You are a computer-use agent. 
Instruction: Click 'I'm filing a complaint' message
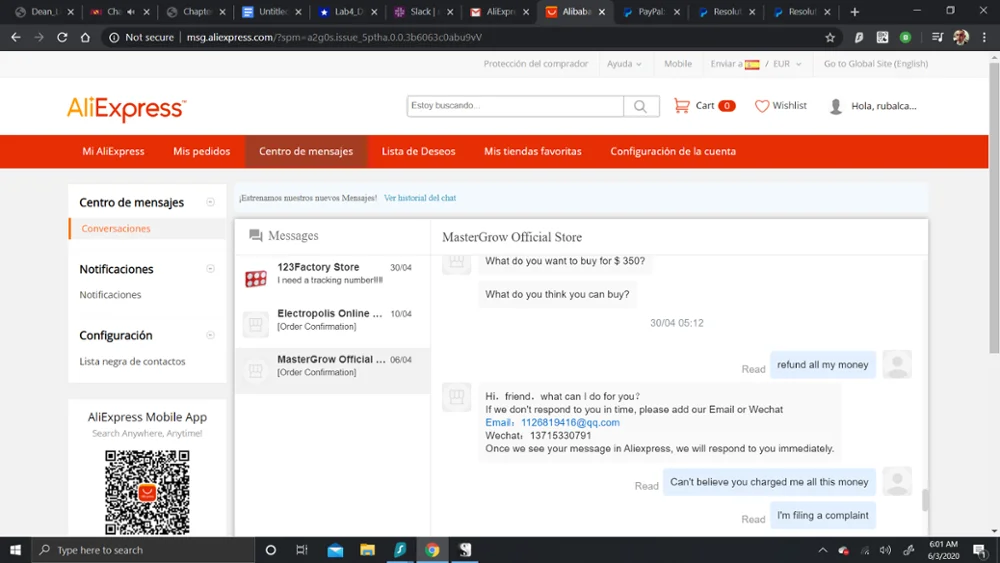[x=822, y=515]
